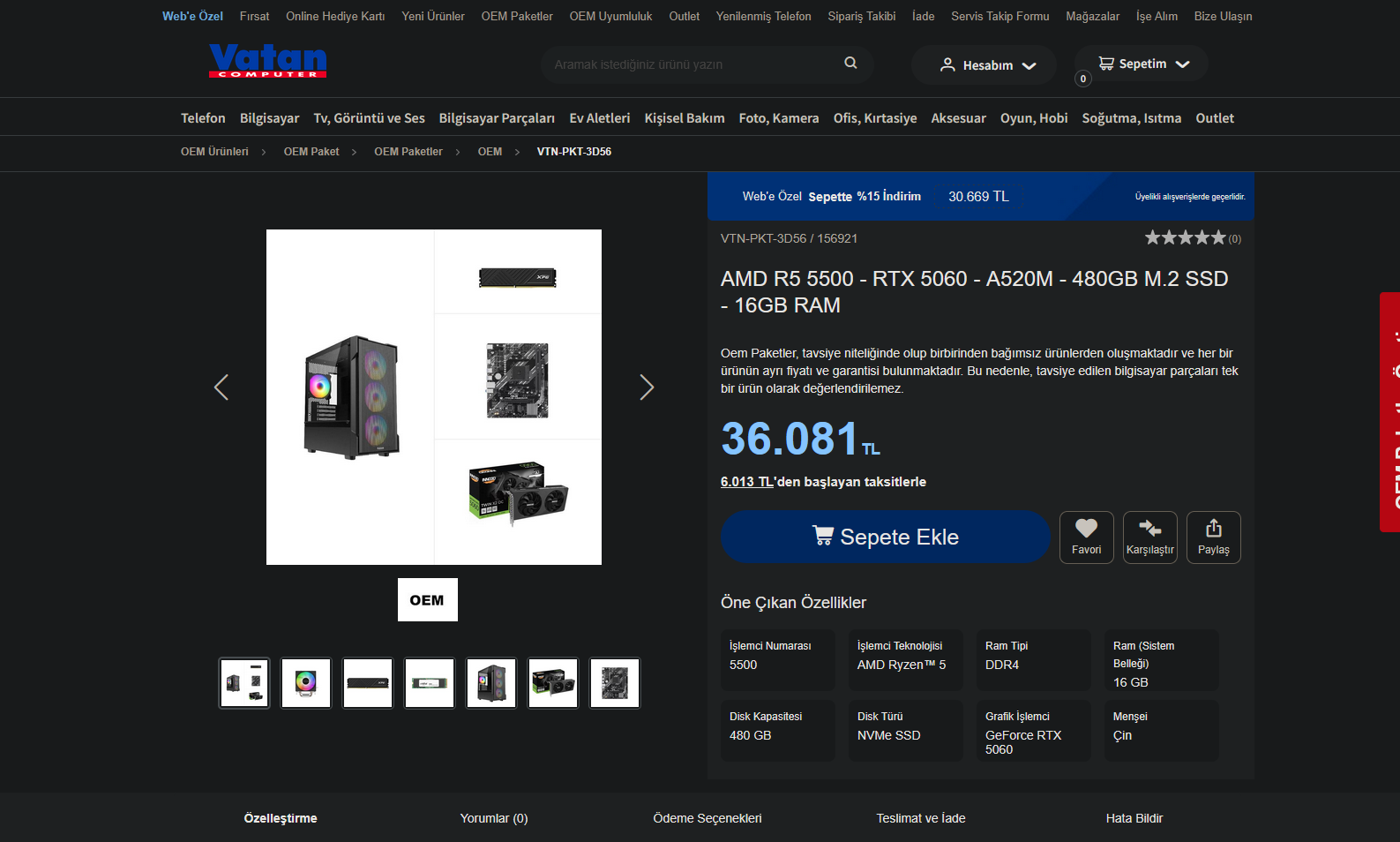This screenshot has height=842, width=1400.
Task: Open the OEM Uyumluluk link
Action: (x=611, y=16)
